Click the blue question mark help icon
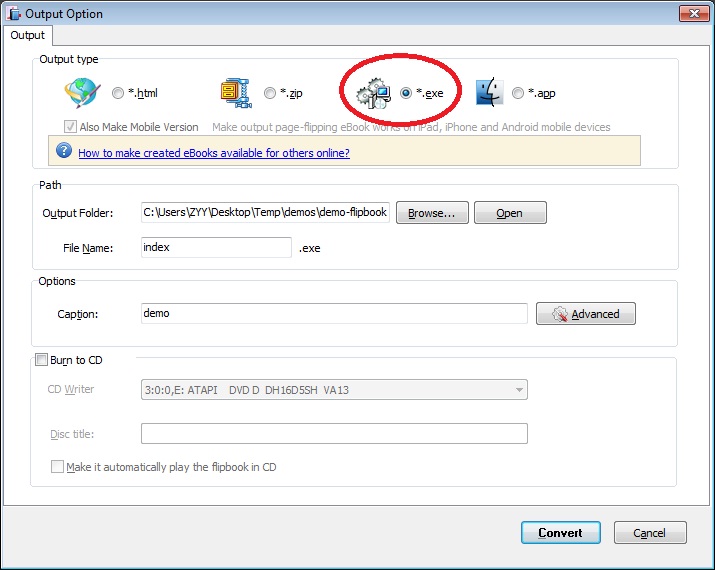 (x=64, y=150)
